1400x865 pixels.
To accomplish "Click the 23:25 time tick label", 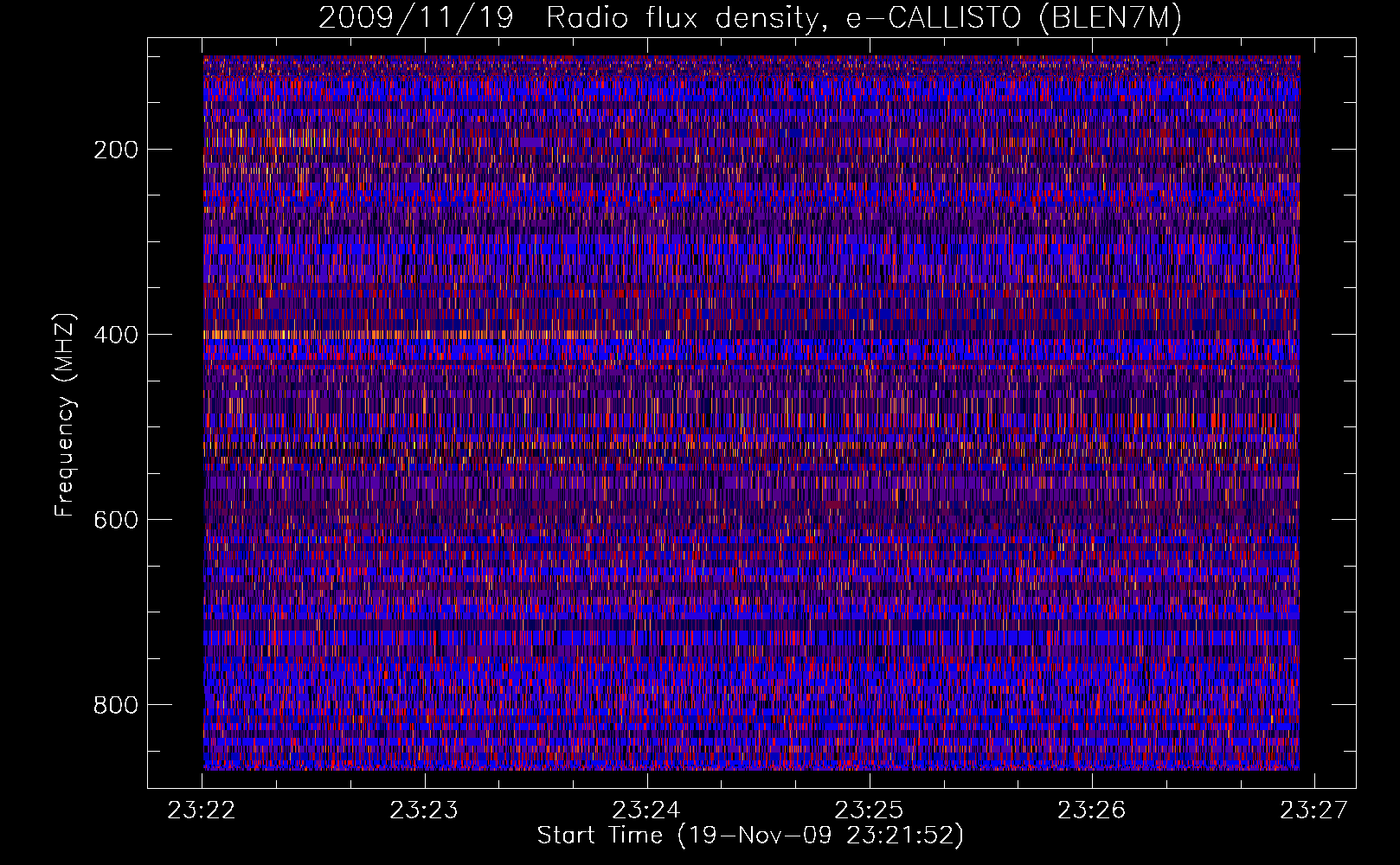I will pyautogui.click(x=870, y=810).
